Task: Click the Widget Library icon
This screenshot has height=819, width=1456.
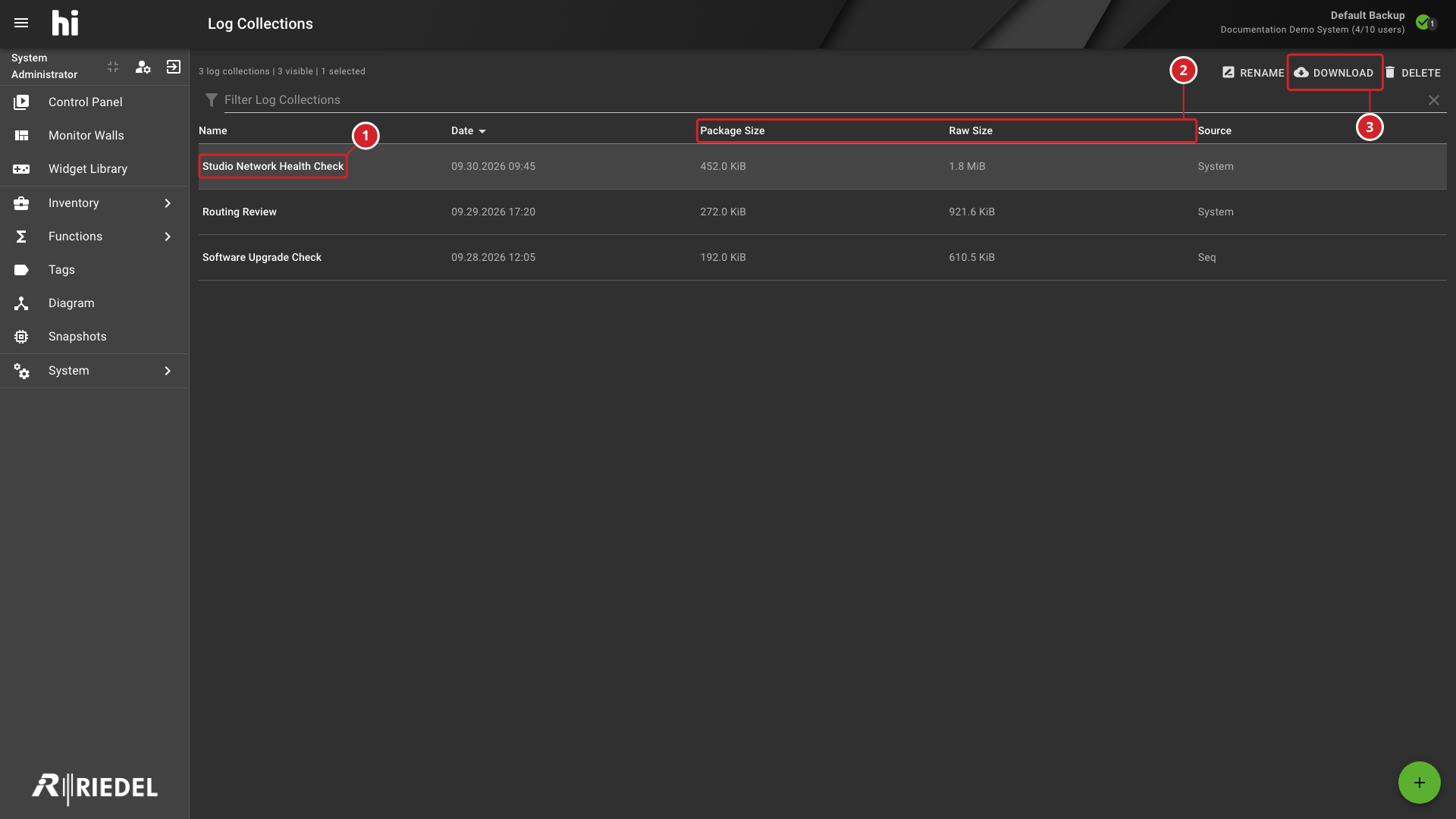Action: (x=21, y=168)
